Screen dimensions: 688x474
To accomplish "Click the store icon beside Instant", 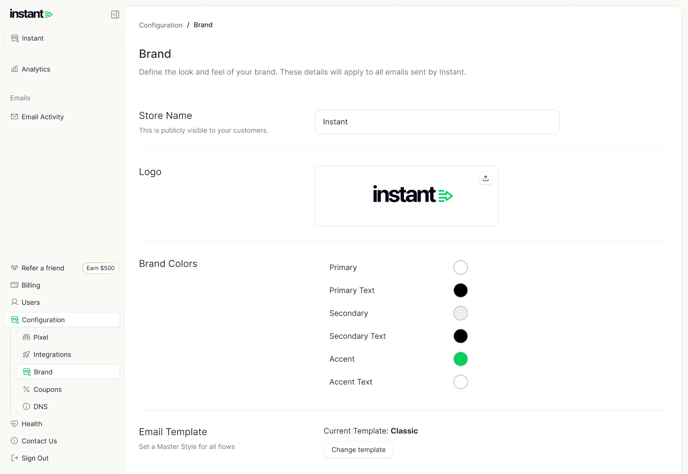I will point(14,38).
